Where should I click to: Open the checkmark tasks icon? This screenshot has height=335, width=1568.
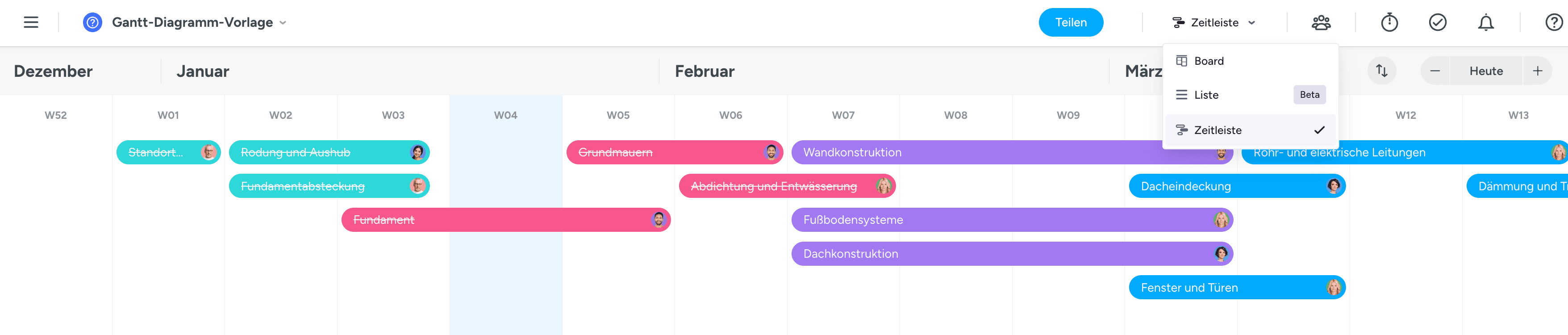tap(1438, 22)
